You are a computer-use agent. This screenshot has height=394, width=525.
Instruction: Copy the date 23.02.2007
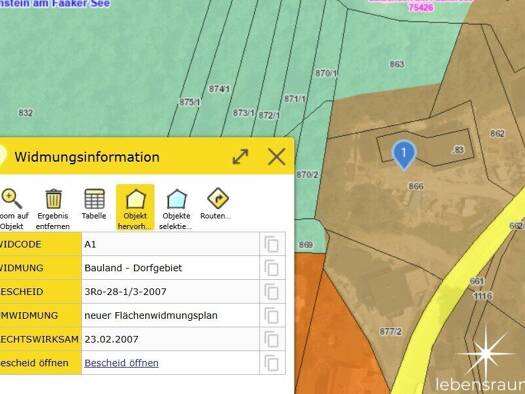point(272,339)
